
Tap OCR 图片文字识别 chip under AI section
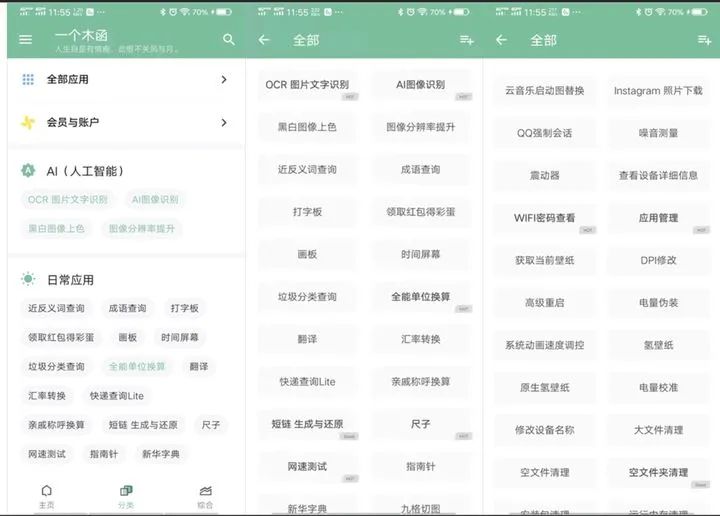[68, 200]
